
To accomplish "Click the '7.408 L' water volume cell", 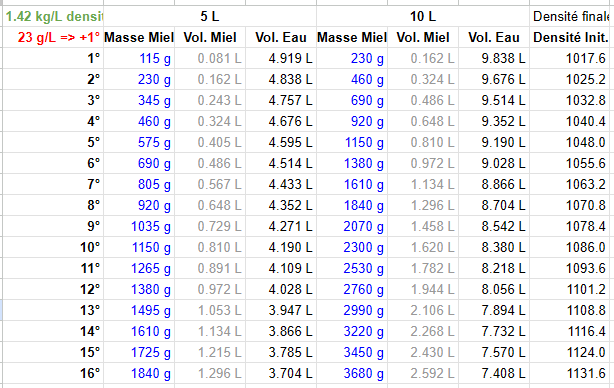I will click(494, 373).
